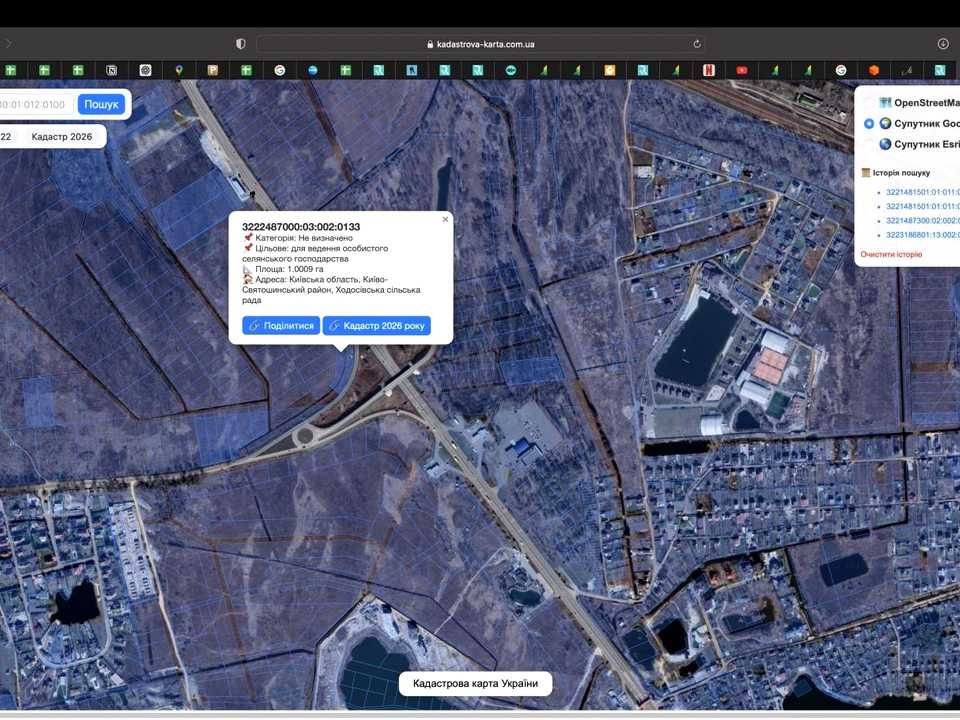
Task: Click the globe icon beside Супутник Google
Action: click(885, 123)
